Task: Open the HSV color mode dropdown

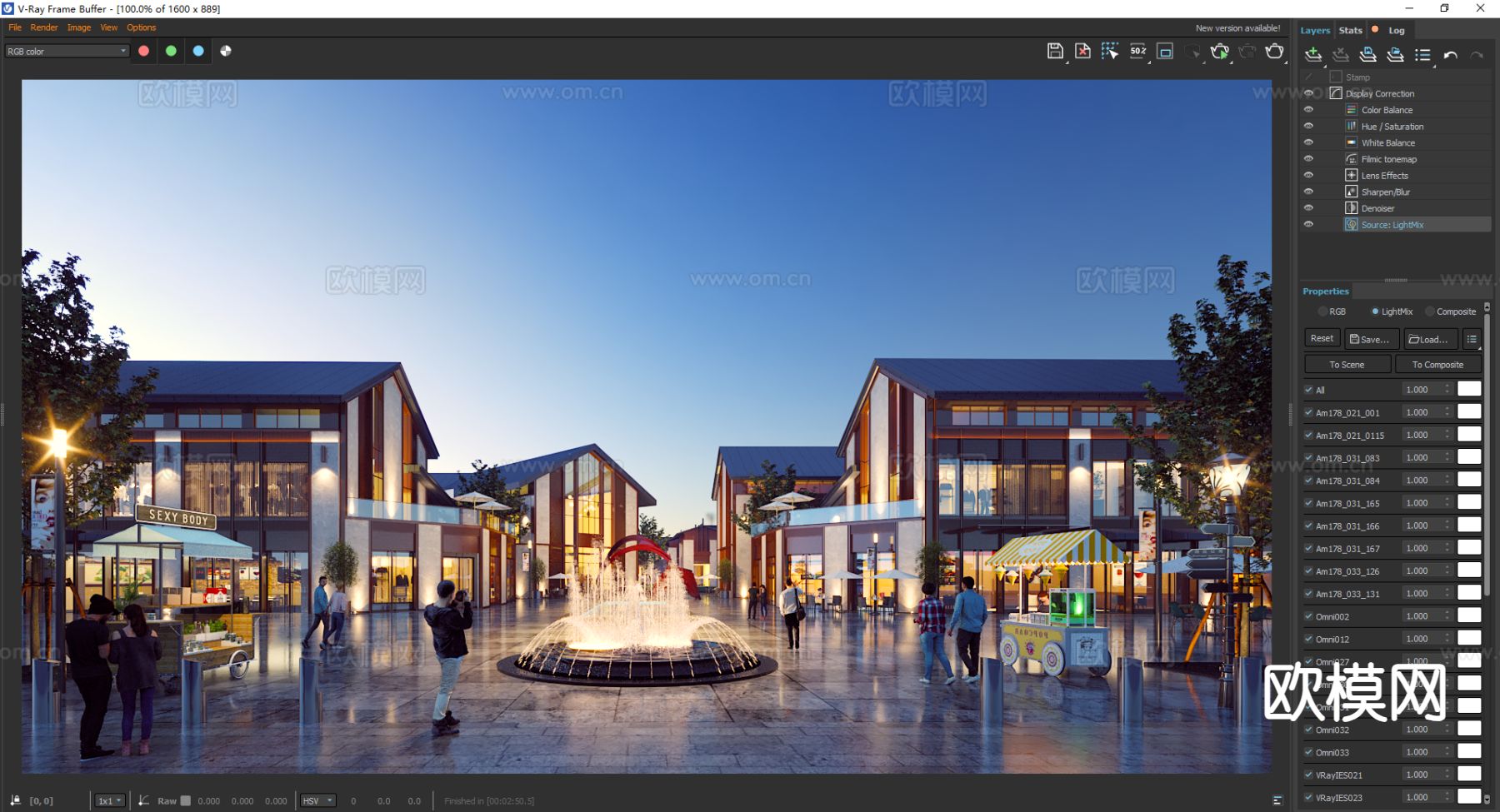Action: coord(318,800)
